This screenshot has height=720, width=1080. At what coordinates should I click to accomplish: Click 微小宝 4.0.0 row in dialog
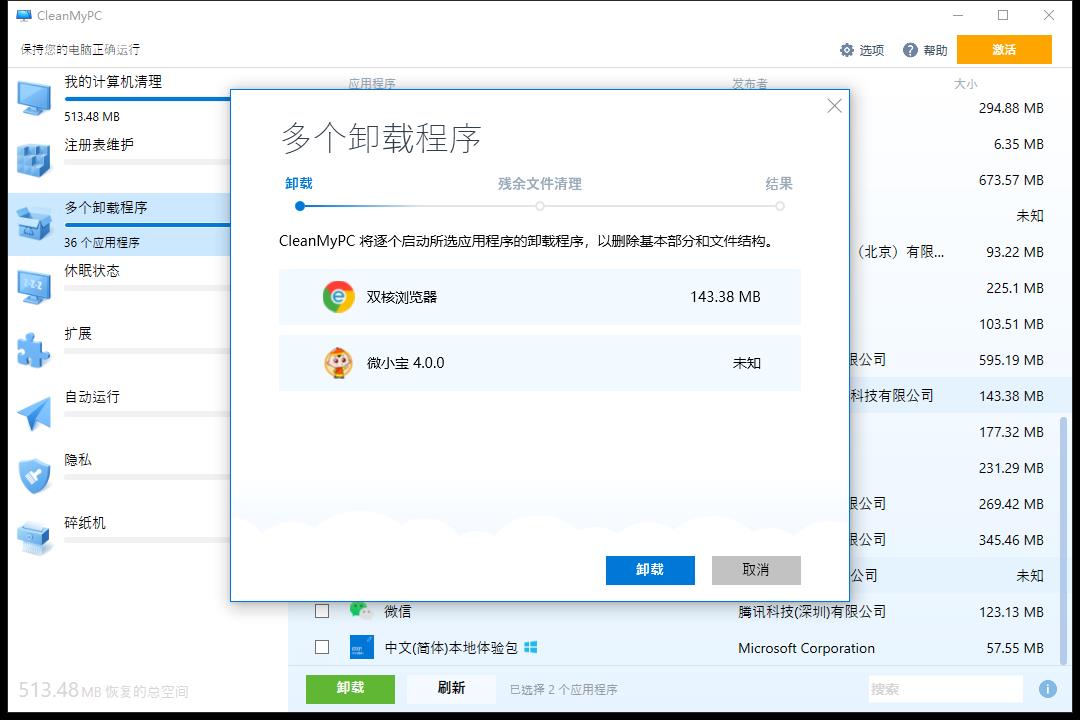[x=539, y=363]
